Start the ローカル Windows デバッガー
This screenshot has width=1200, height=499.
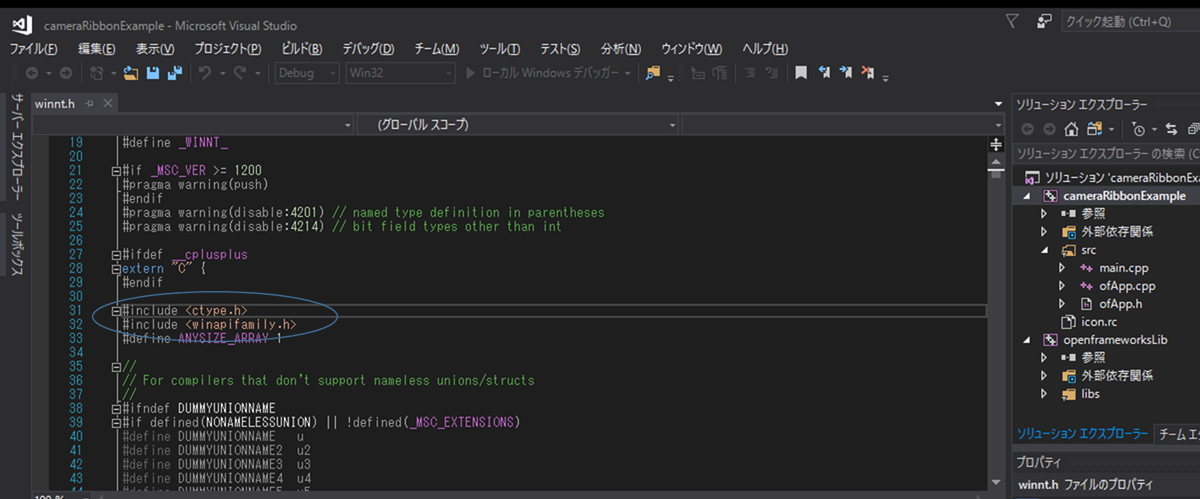pyautogui.click(x=547, y=73)
